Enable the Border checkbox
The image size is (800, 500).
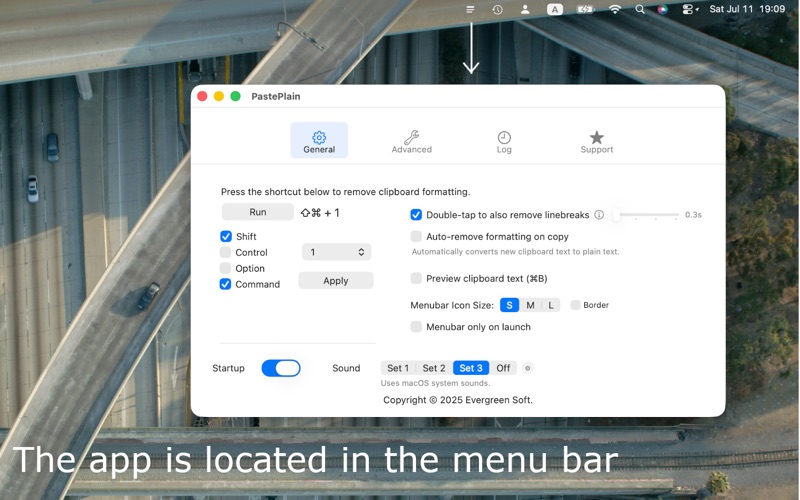575,305
